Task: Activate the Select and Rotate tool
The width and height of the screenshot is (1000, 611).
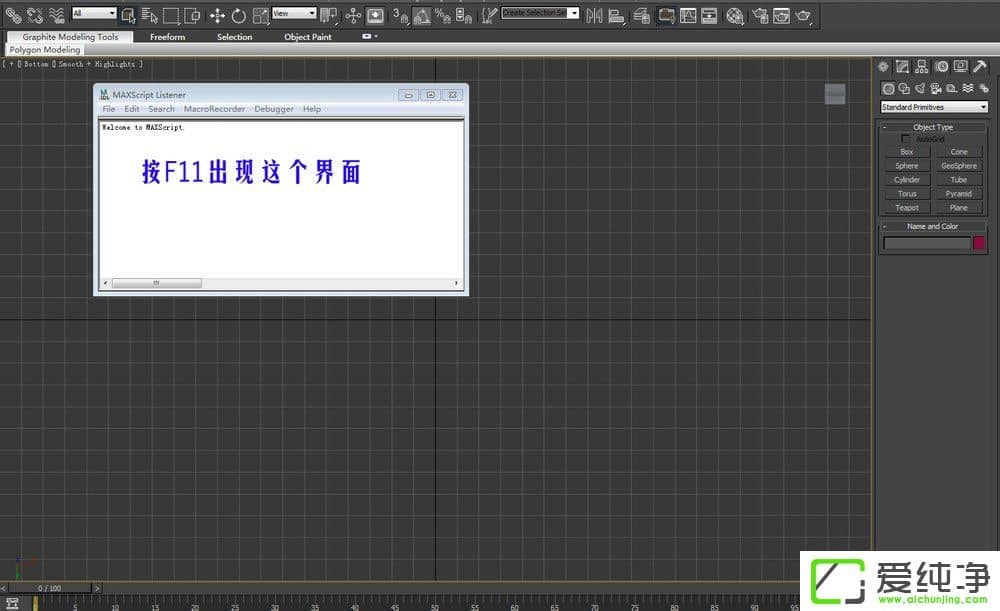Action: (238, 15)
